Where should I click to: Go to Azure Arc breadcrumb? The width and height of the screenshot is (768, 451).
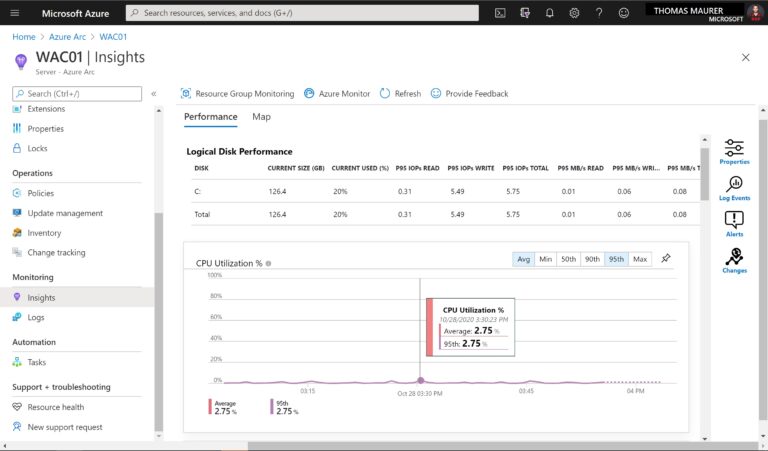pyautogui.click(x=67, y=37)
